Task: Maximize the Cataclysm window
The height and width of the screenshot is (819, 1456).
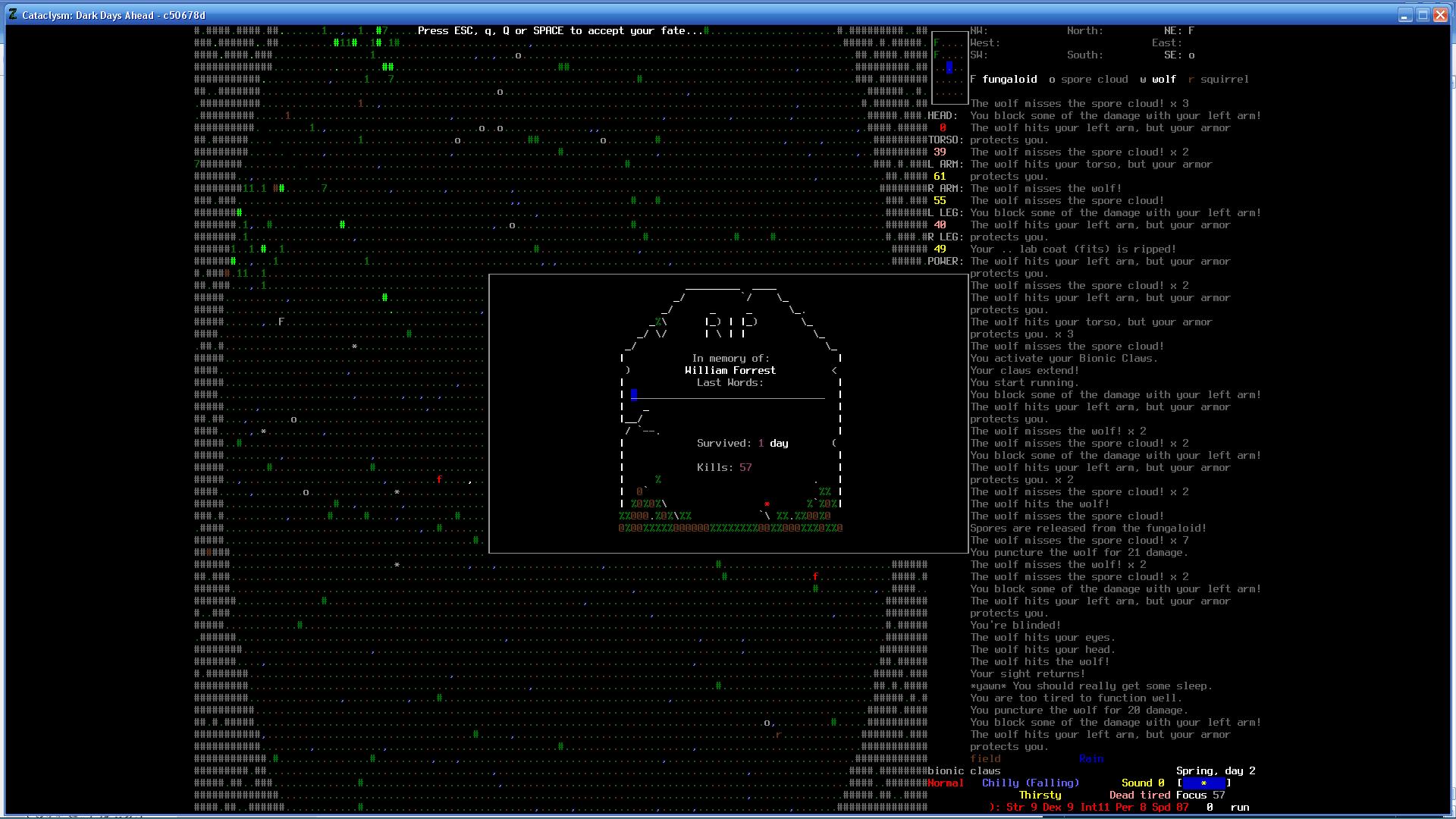Action: click(x=1423, y=14)
